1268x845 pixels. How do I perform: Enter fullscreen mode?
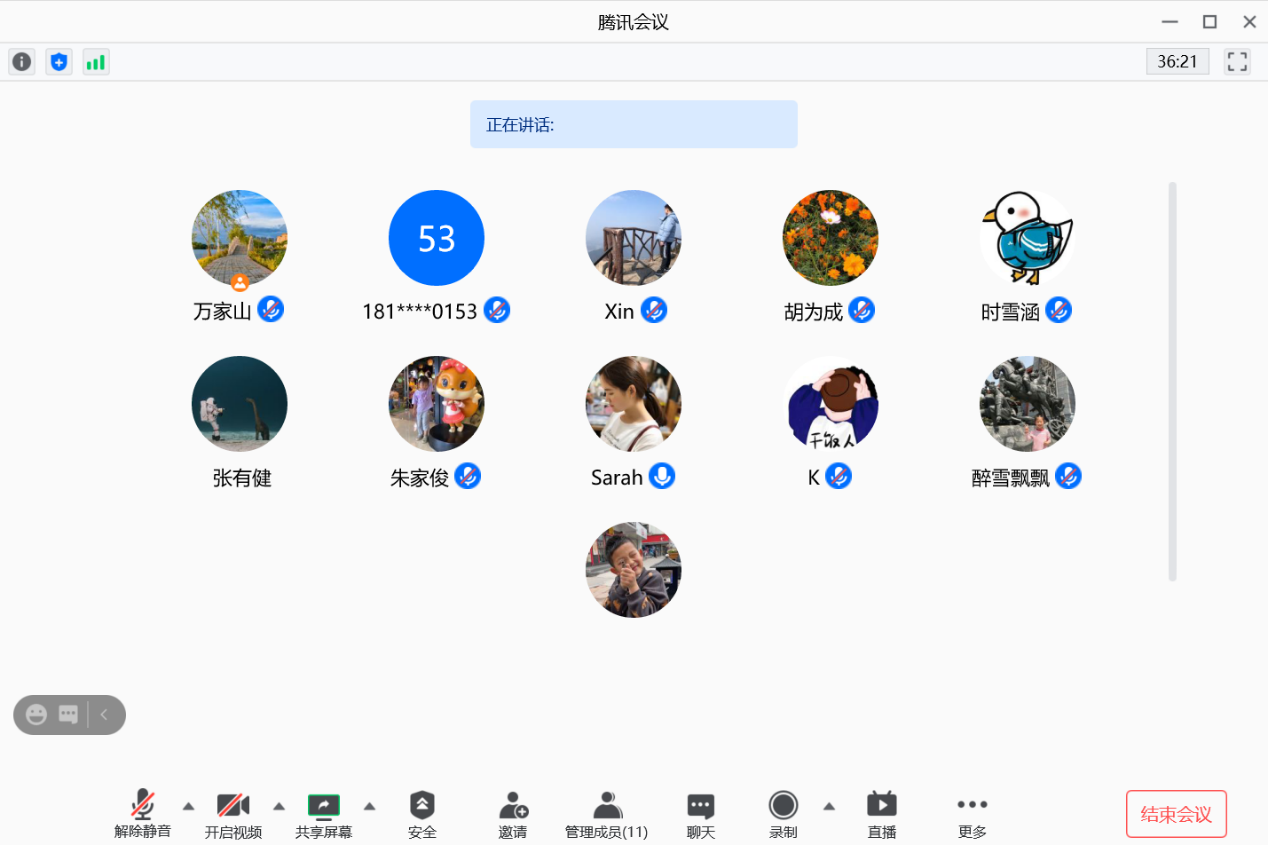(1236, 61)
